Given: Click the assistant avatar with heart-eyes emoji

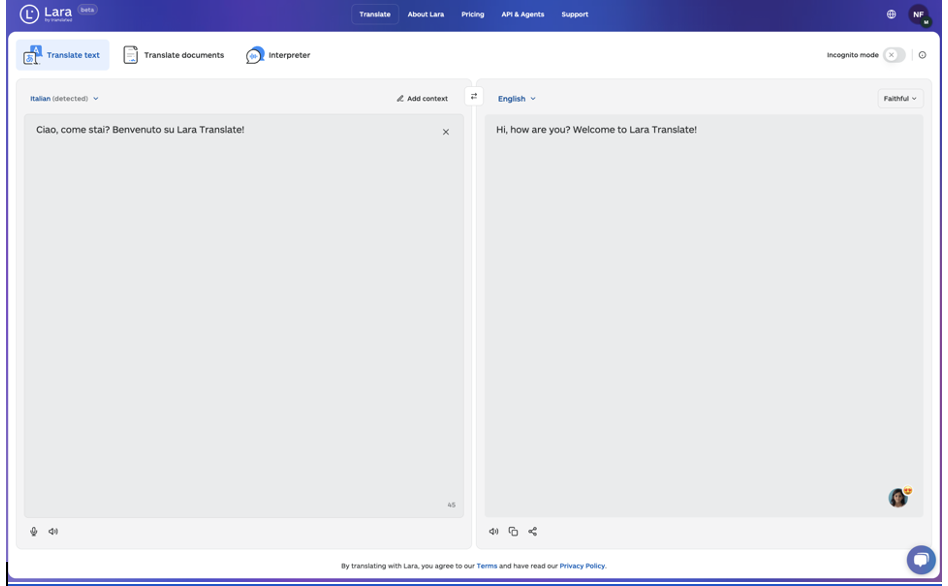Looking at the screenshot, I should [x=899, y=496].
